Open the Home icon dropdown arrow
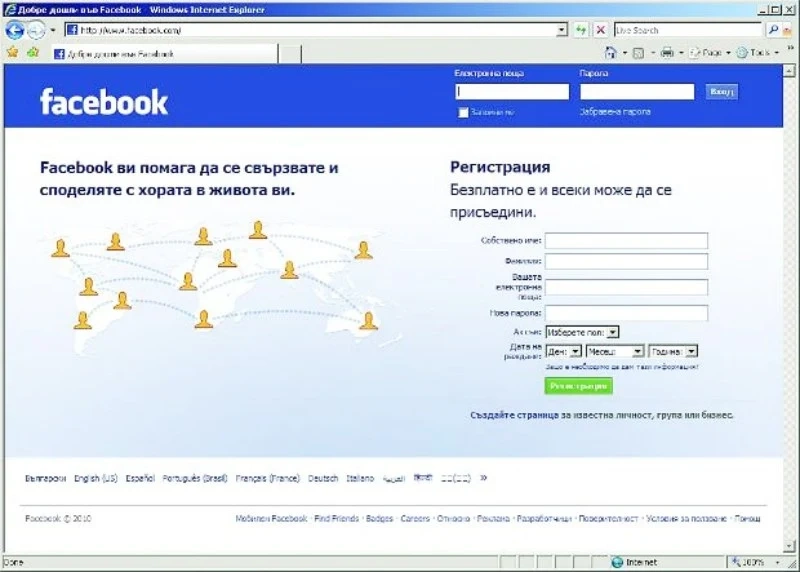Image resolution: width=800 pixels, height=572 pixels. click(x=624, y=53)
